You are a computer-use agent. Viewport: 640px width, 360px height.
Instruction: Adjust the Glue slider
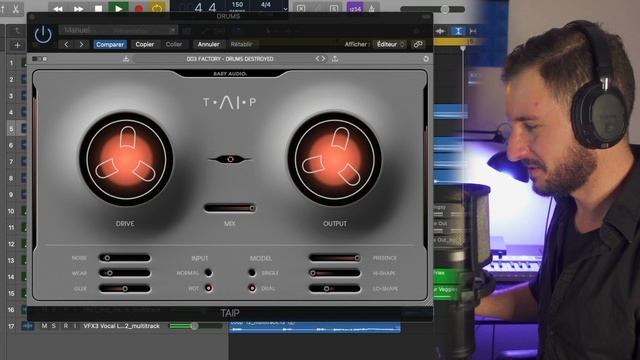point(124,289)
